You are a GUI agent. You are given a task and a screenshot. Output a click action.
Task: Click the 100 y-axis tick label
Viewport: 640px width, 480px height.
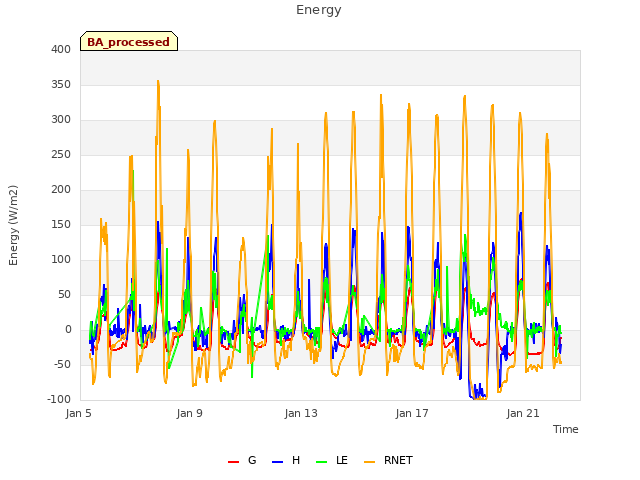click(61, 260)
